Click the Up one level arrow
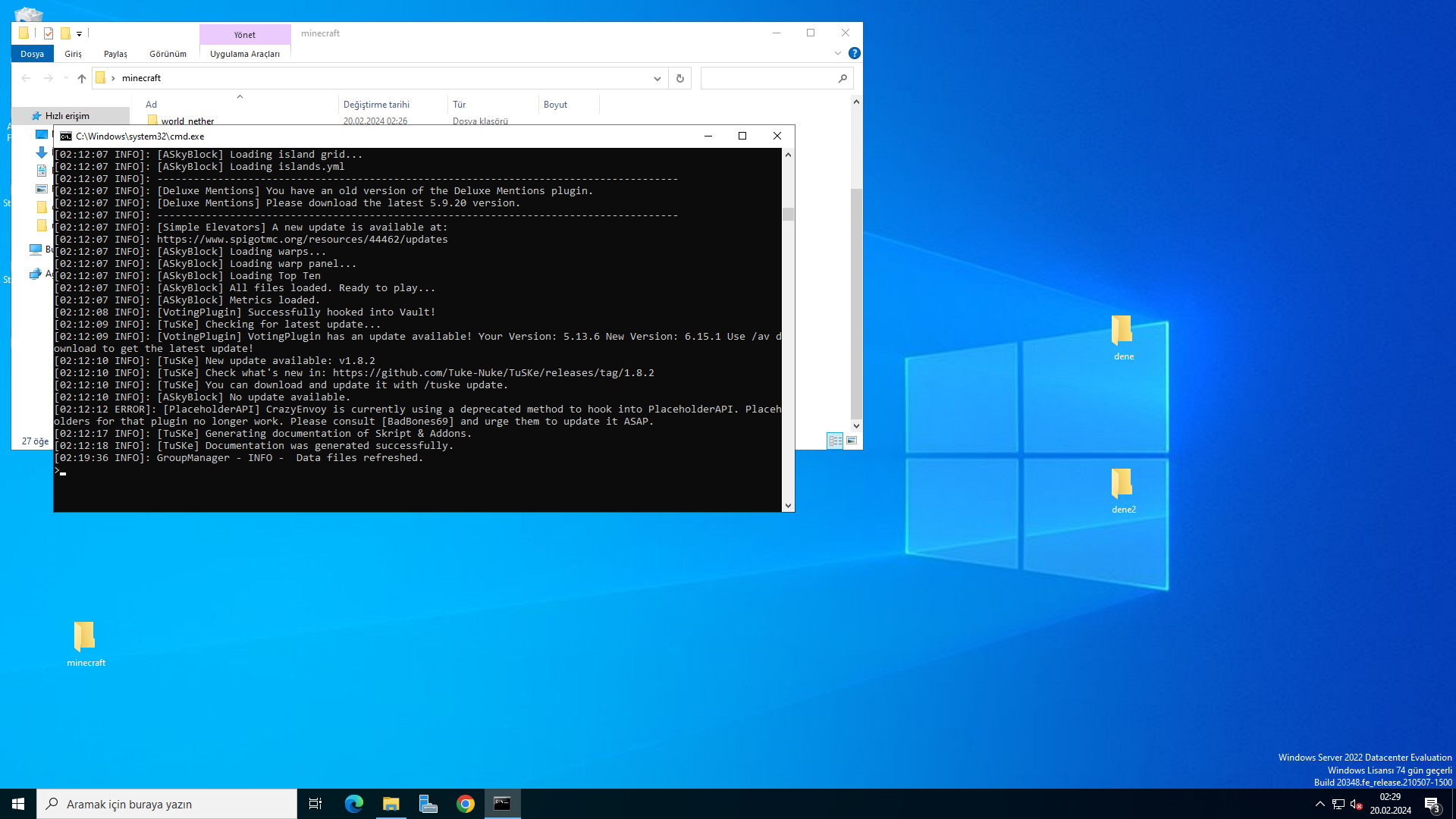This screenshot has width=1456, height=819. tap(82, 78)
